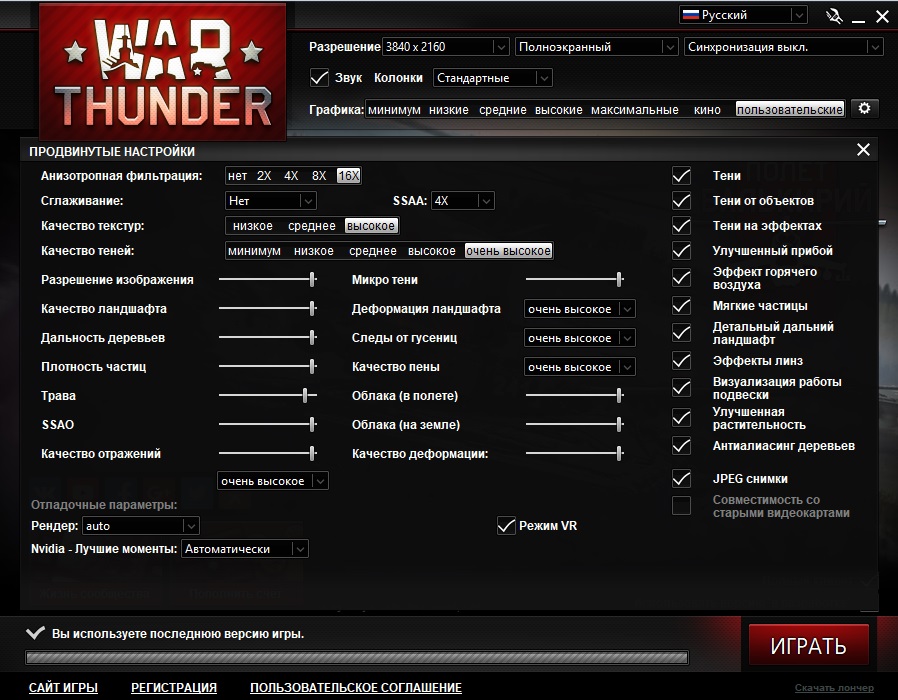Toggle the Звук checkbox
The height and width of the screenshot is (700, 898).
click(x=319, y=78)
